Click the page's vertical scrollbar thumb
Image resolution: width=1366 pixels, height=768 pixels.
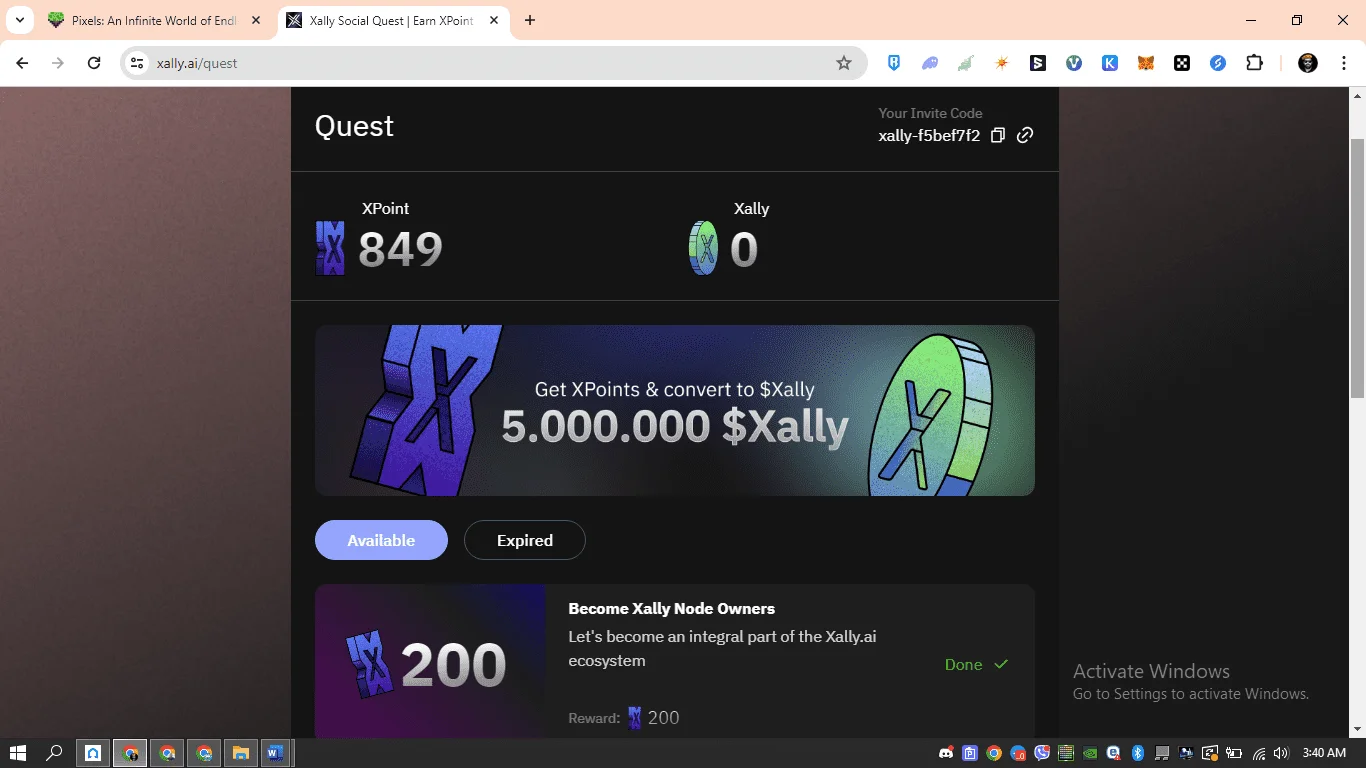pos(1357,268)
